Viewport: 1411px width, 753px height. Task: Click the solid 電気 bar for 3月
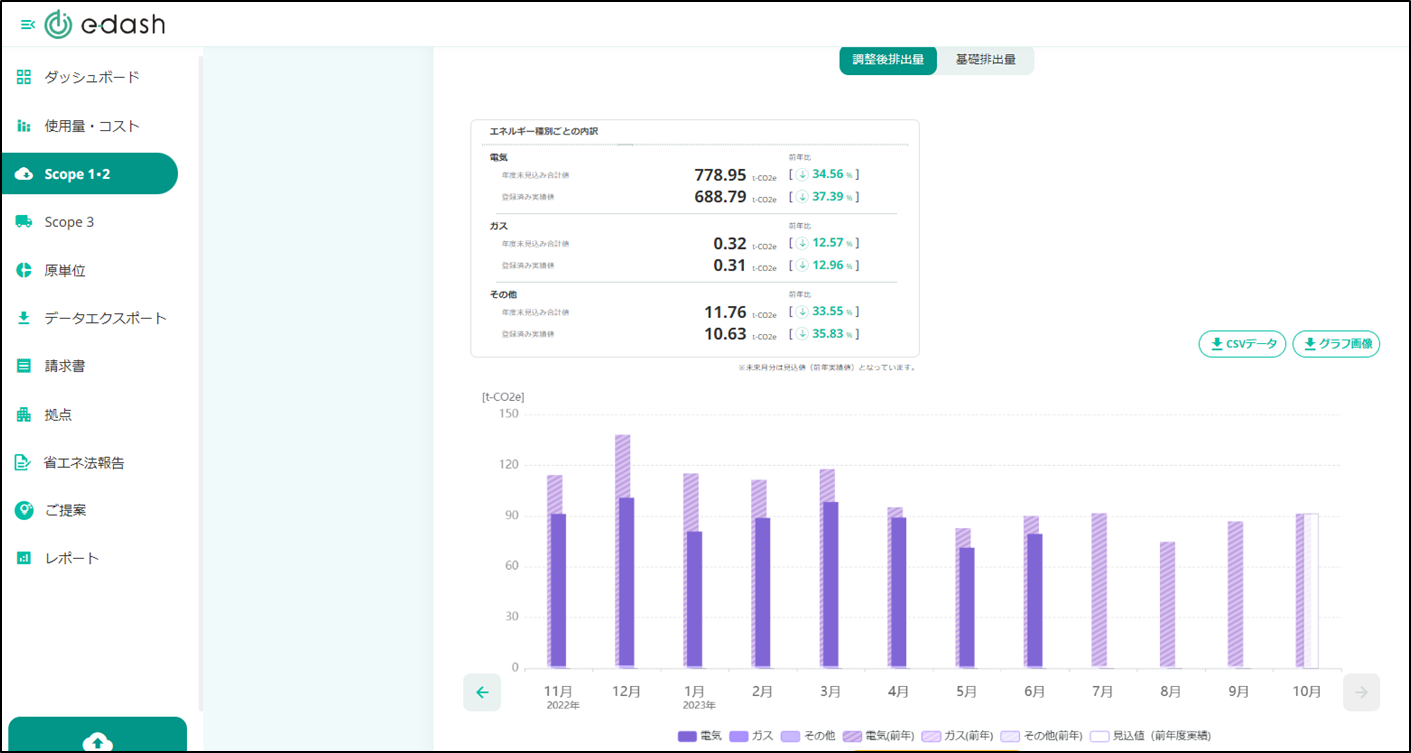coord(830,584)
